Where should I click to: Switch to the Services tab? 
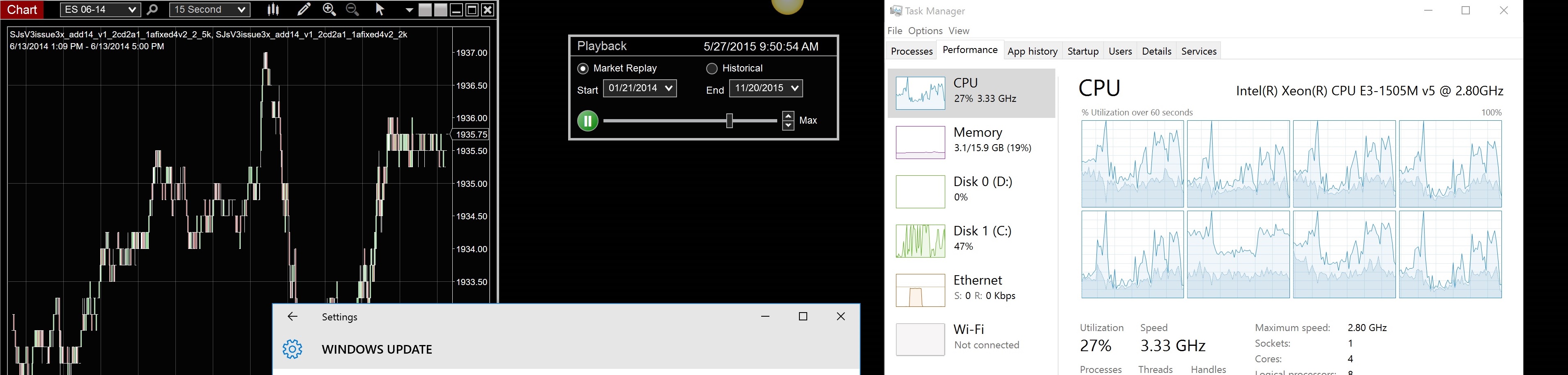tap(1199, 51)
